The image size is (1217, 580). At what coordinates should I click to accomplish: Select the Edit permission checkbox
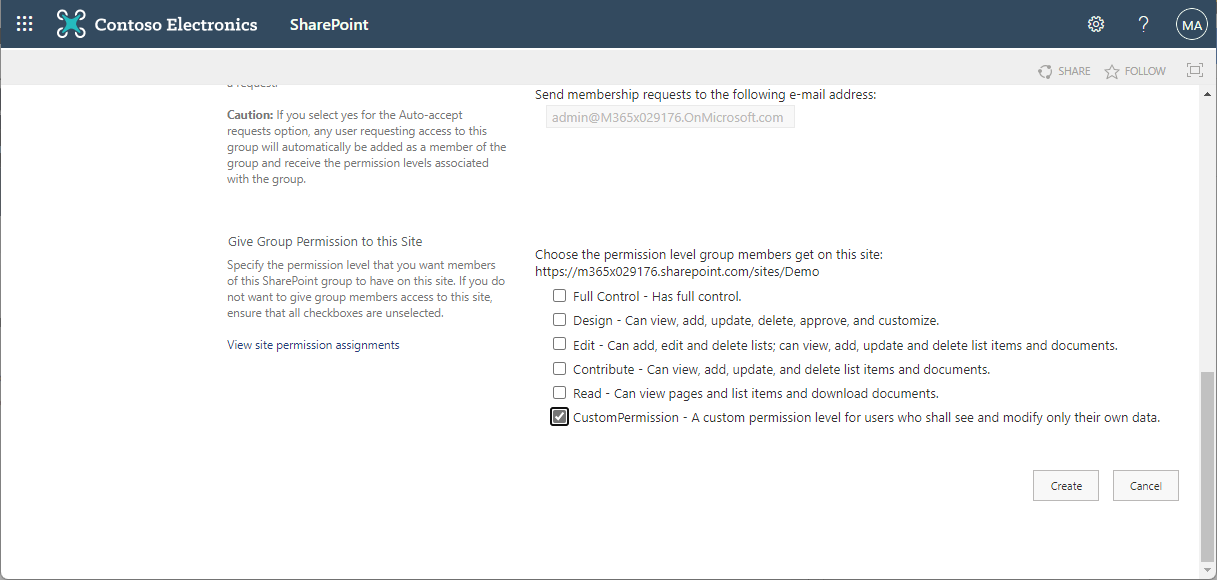point(560,344)
